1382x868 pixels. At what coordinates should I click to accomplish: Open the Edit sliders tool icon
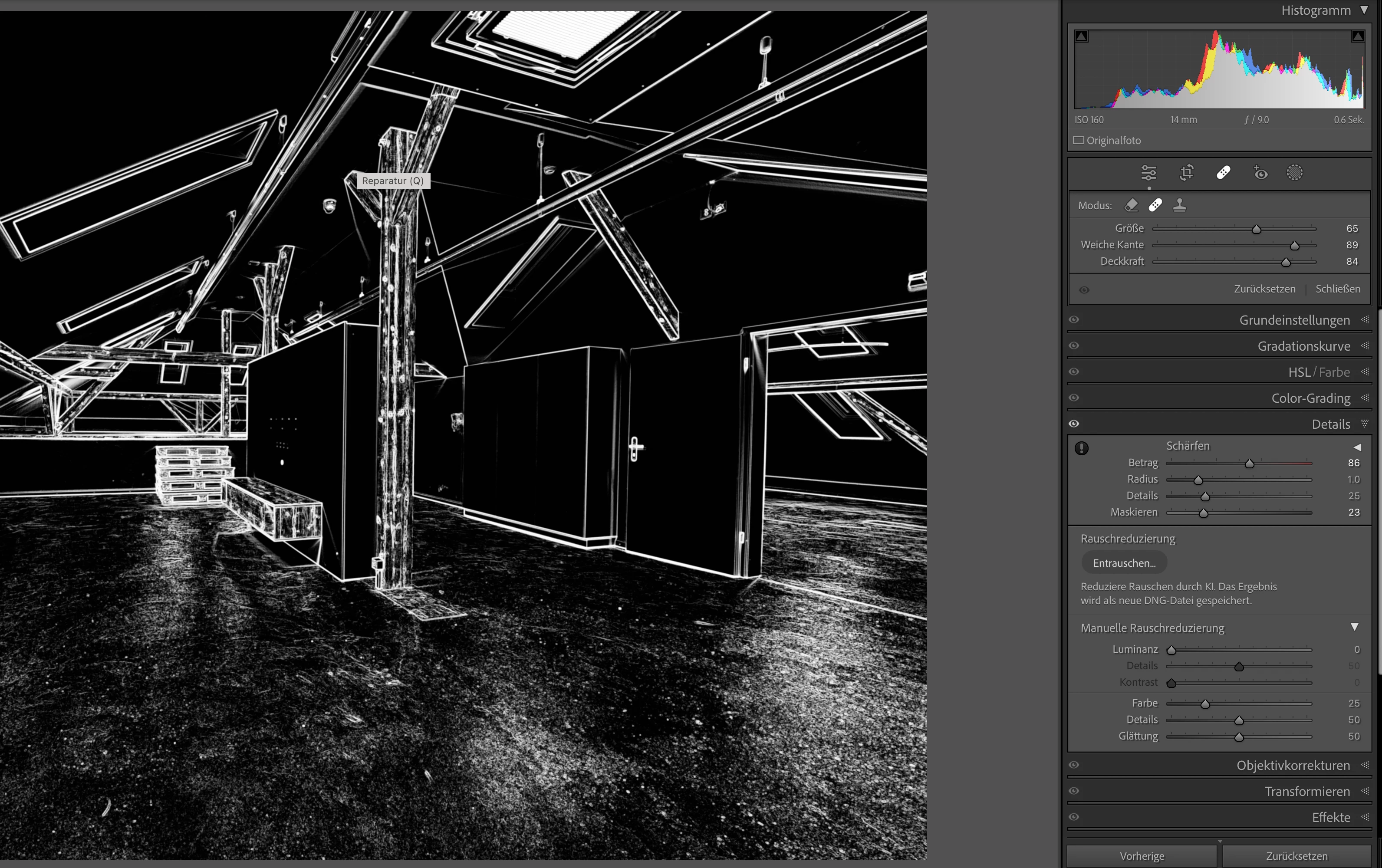click(x=1148, y=173)
